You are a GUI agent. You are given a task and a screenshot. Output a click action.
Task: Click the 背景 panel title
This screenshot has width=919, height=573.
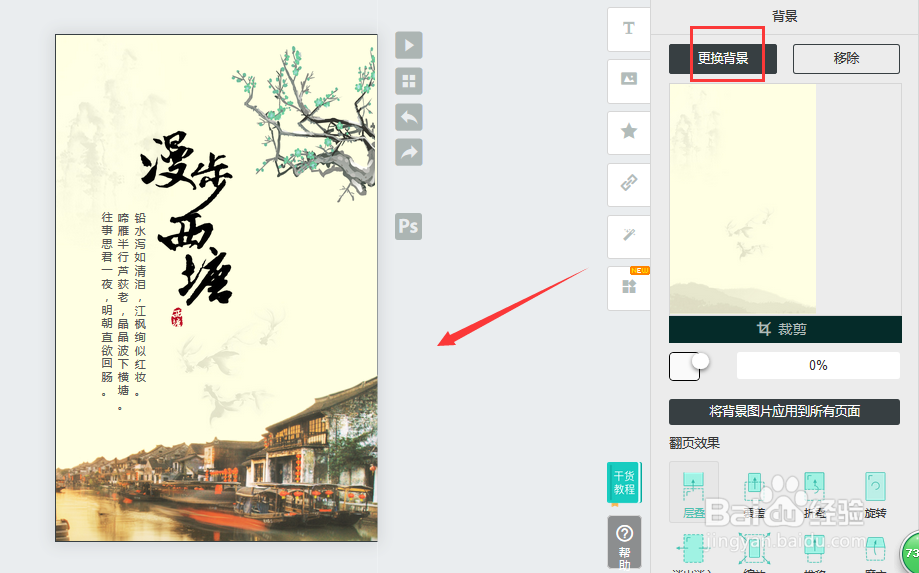pyautogui.click(x=784, y=16)
